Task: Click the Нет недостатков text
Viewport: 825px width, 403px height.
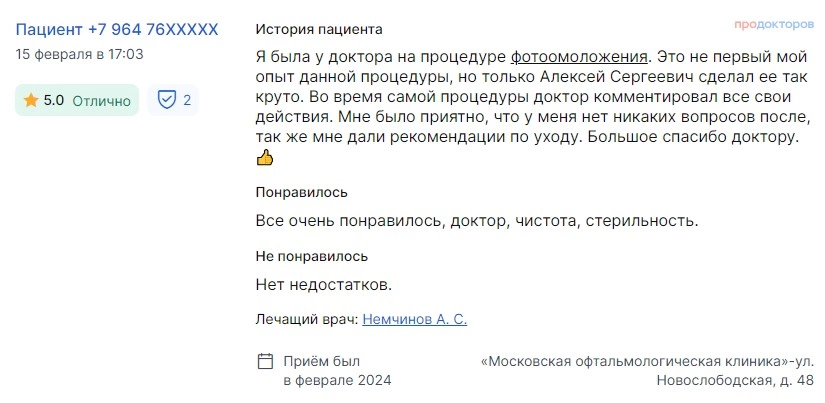Action: (324, 285)
